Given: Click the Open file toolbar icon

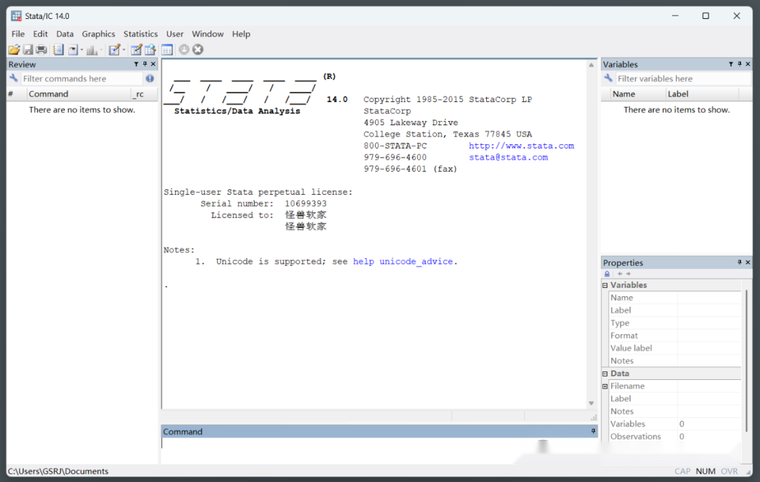Looking at the screenshot, I should click(14, 49).
